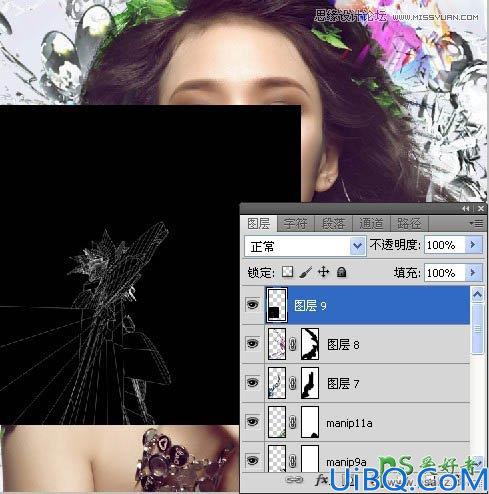Switch to the 通道 tab
This screenshot has width=489, height=494.
[371, 223]
